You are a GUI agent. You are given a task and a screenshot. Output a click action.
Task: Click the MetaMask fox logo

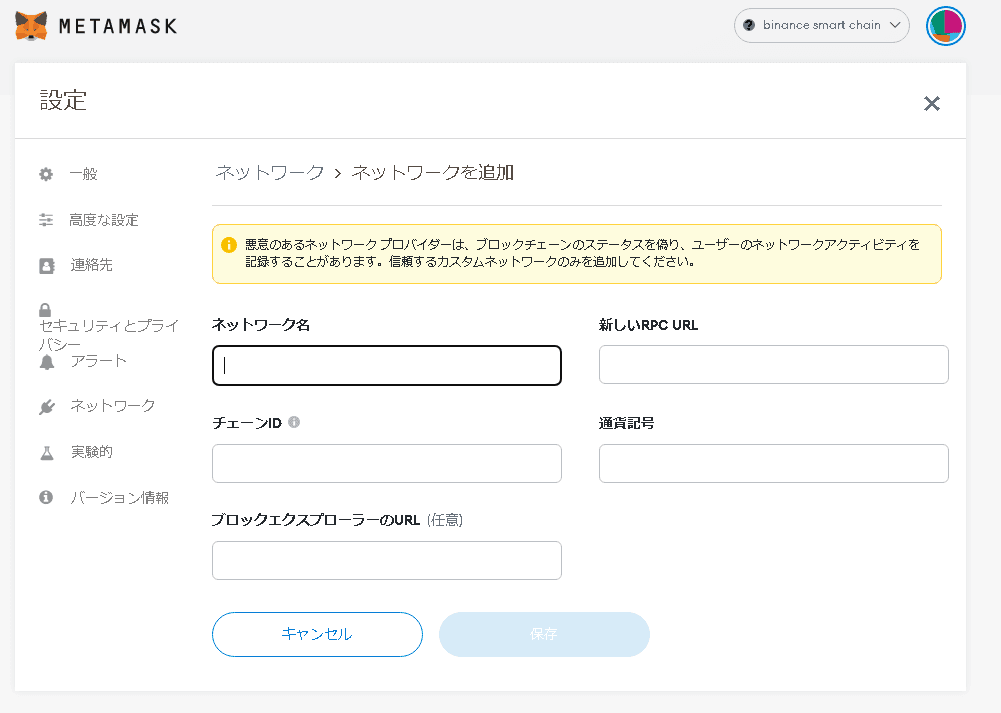pyautogui.click(x=31, y=25)
